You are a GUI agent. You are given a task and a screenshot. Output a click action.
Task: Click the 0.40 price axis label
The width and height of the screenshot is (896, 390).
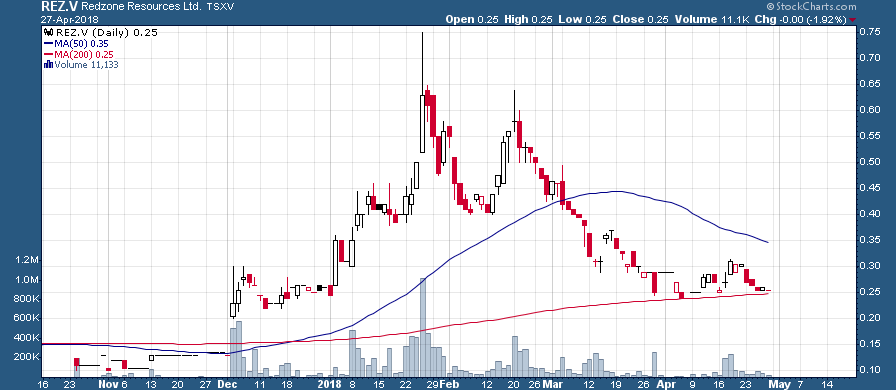pyautogui.click(x=869, y=214)
